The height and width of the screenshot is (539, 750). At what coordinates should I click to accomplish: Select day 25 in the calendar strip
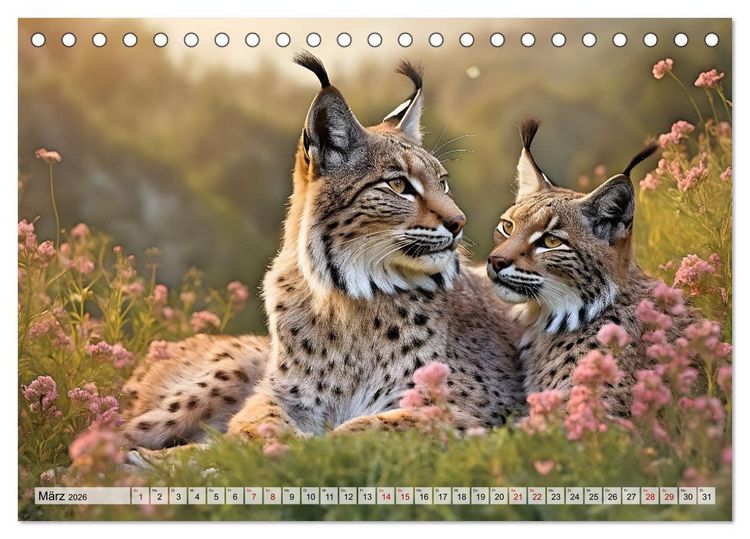pos(594,496)
